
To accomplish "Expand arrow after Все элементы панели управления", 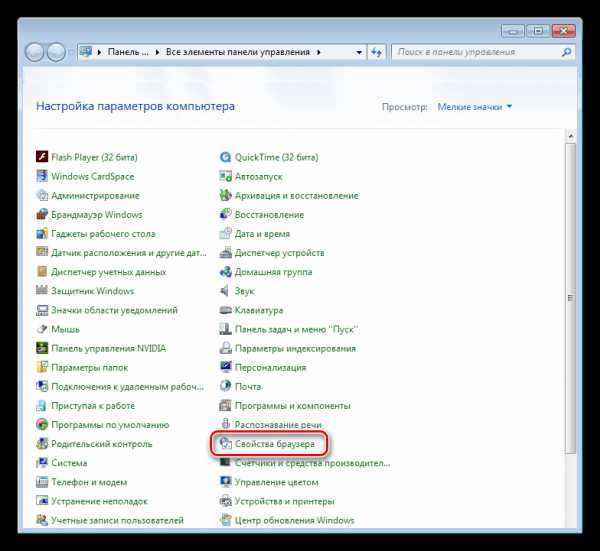I will (x=318, y=52).
